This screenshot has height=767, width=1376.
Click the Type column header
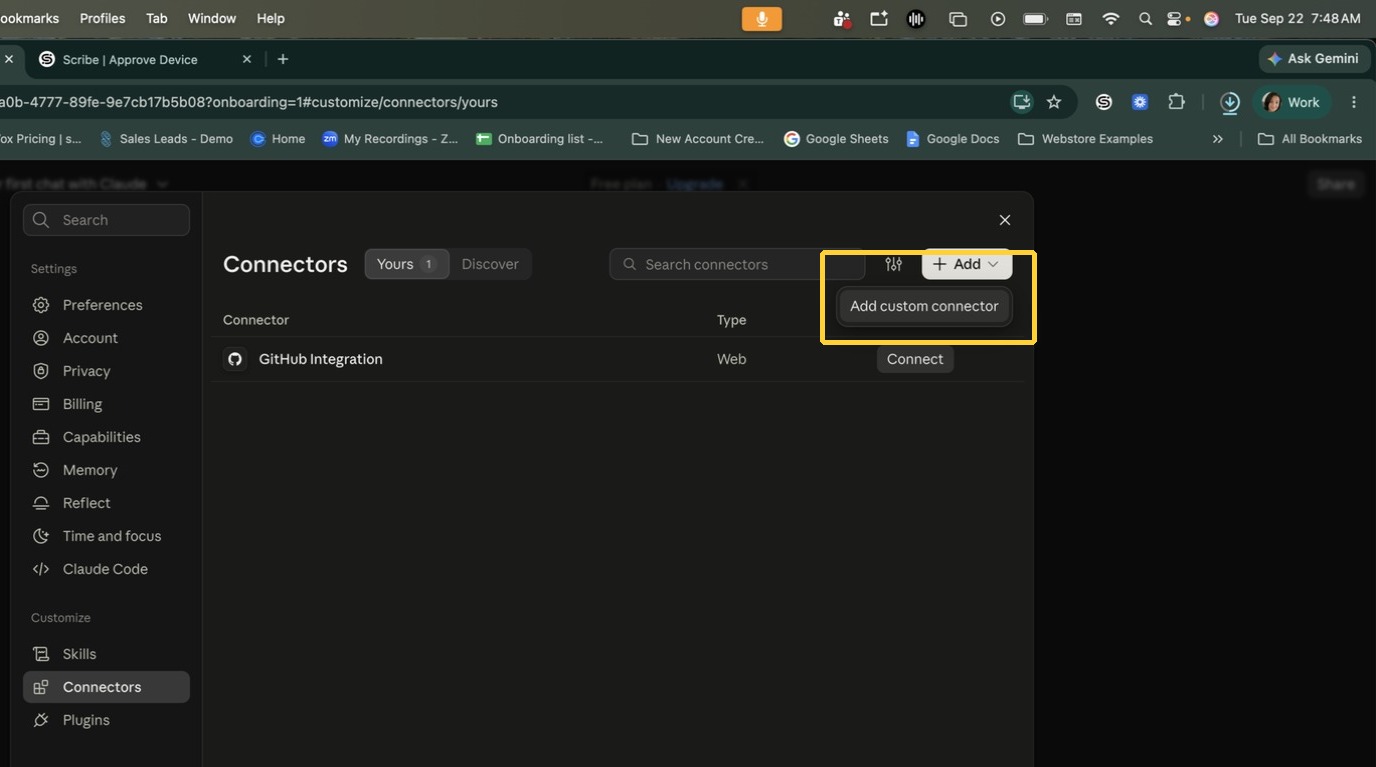[731, 320]
